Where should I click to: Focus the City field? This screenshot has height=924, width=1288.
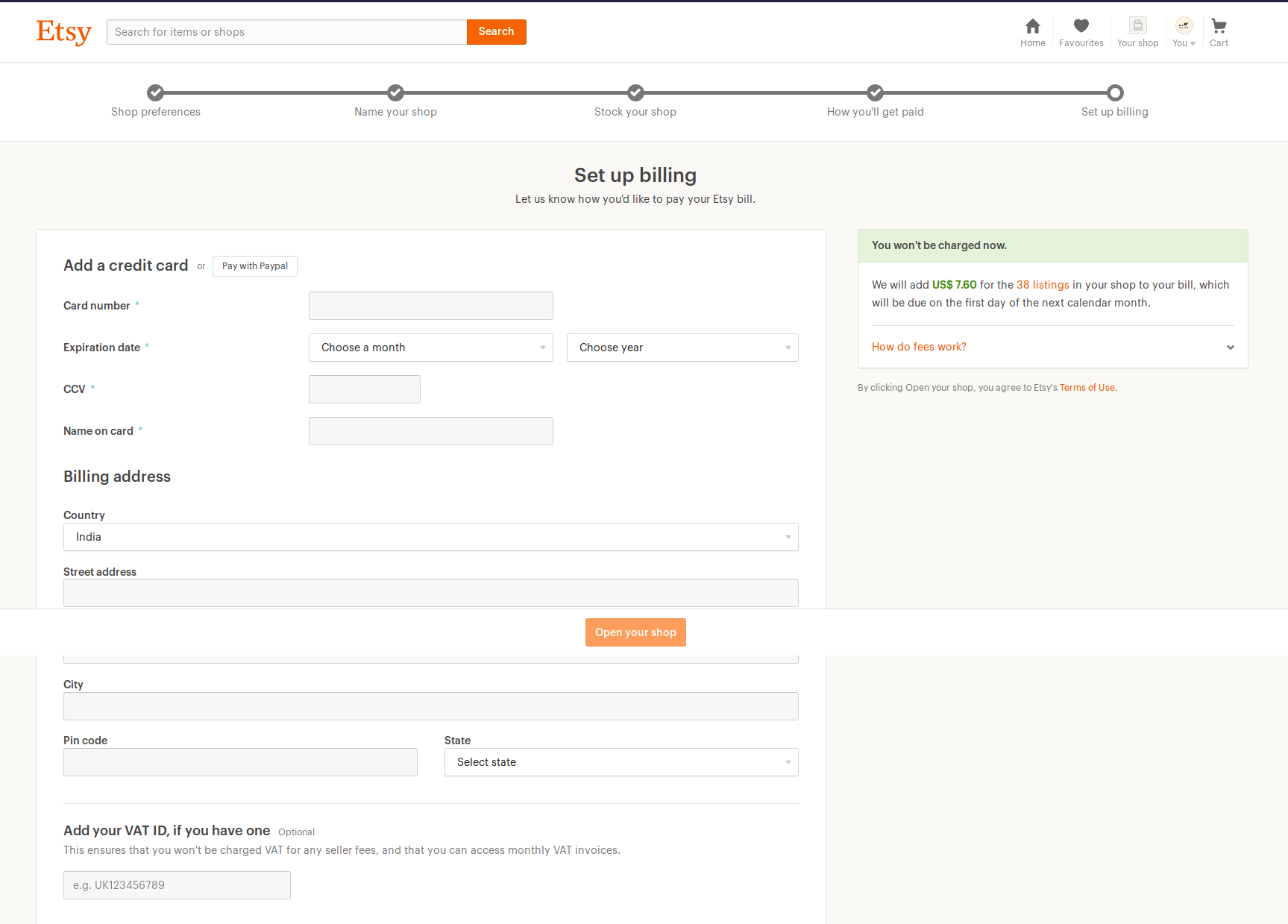(431, 706)
